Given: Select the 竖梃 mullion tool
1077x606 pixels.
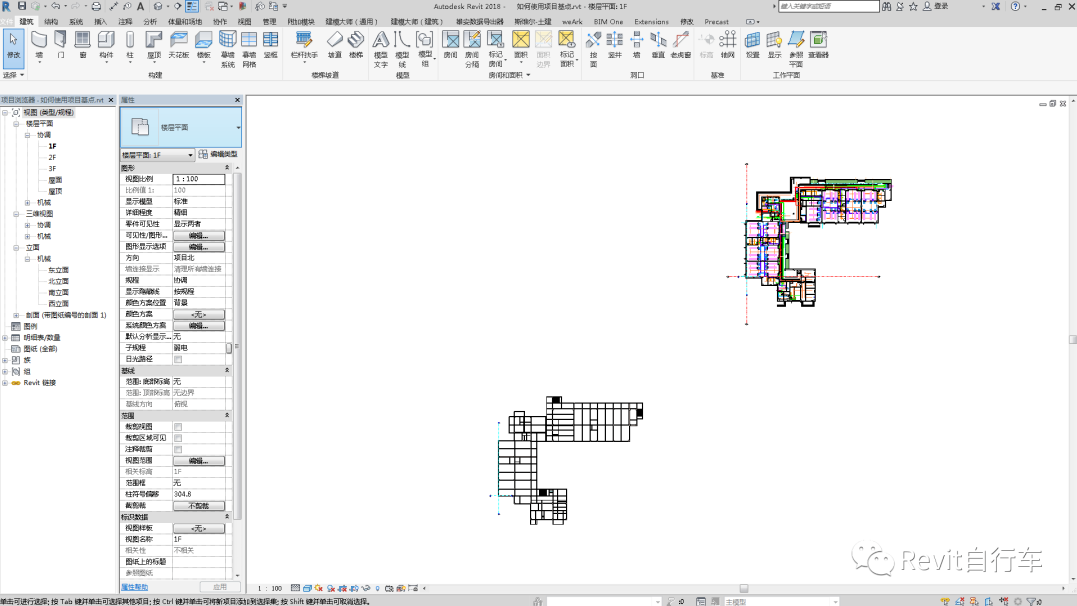Looking at the screenshot, I should (271, 45).
